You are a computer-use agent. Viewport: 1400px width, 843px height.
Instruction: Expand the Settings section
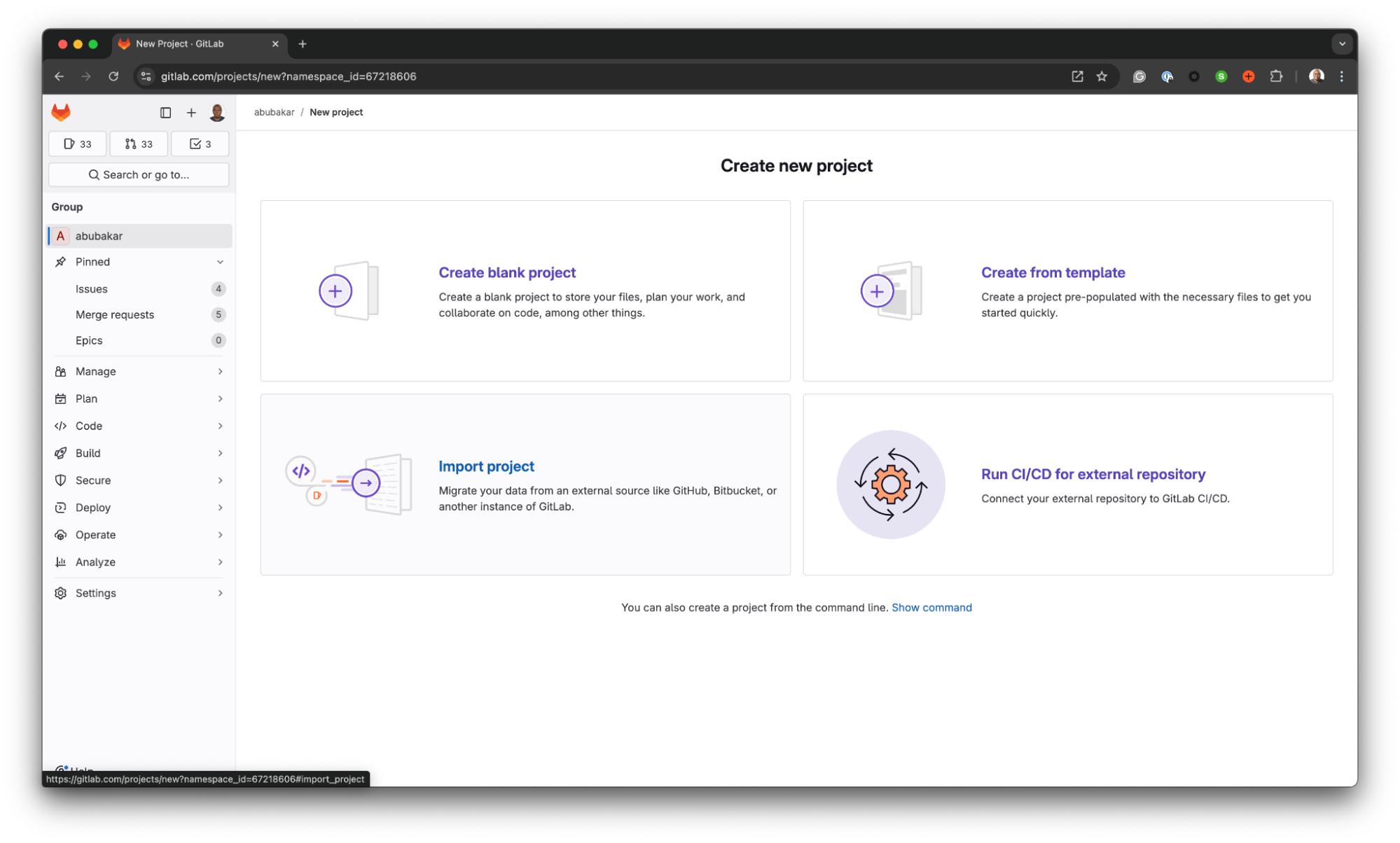139,593
